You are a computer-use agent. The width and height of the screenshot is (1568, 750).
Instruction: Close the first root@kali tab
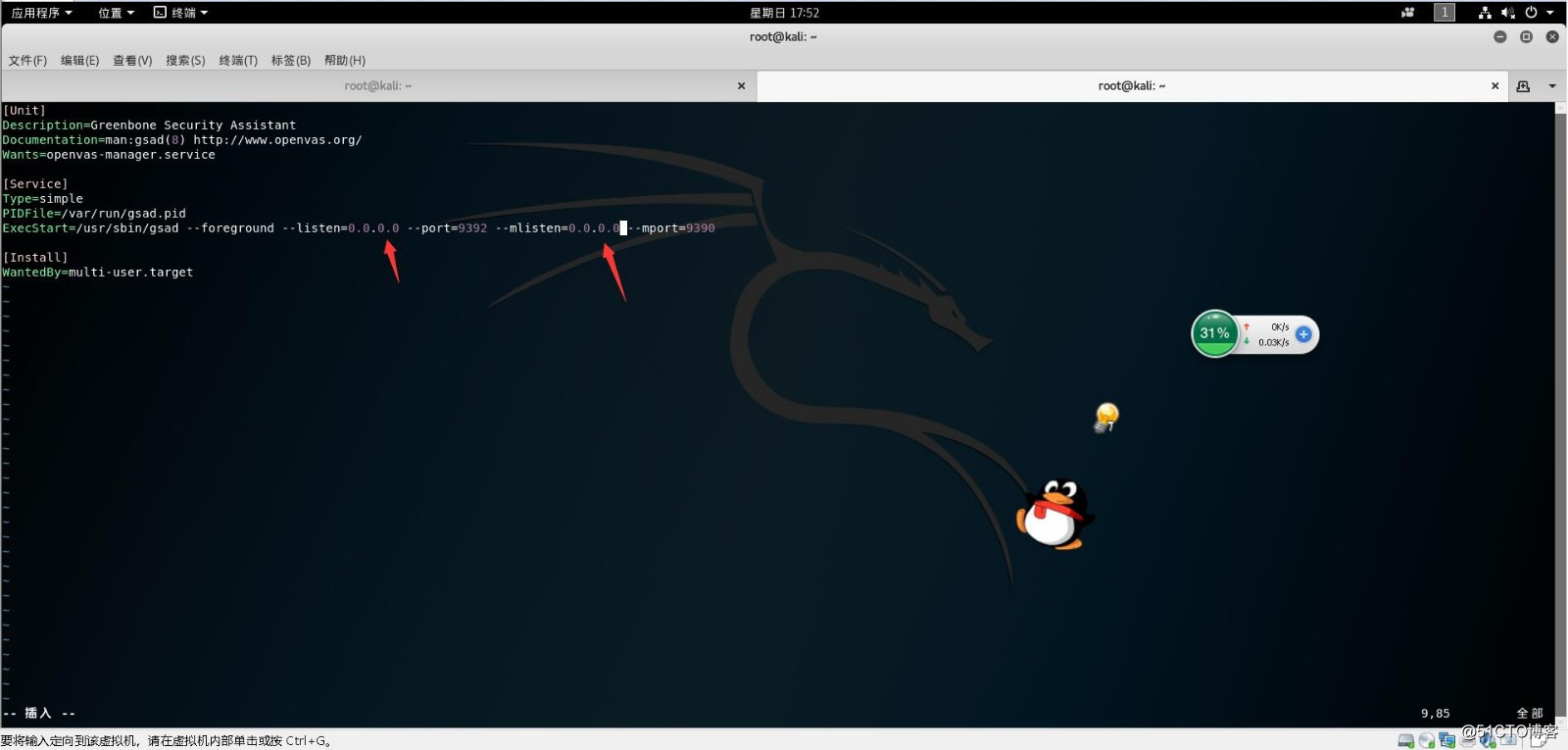point(741,86)
